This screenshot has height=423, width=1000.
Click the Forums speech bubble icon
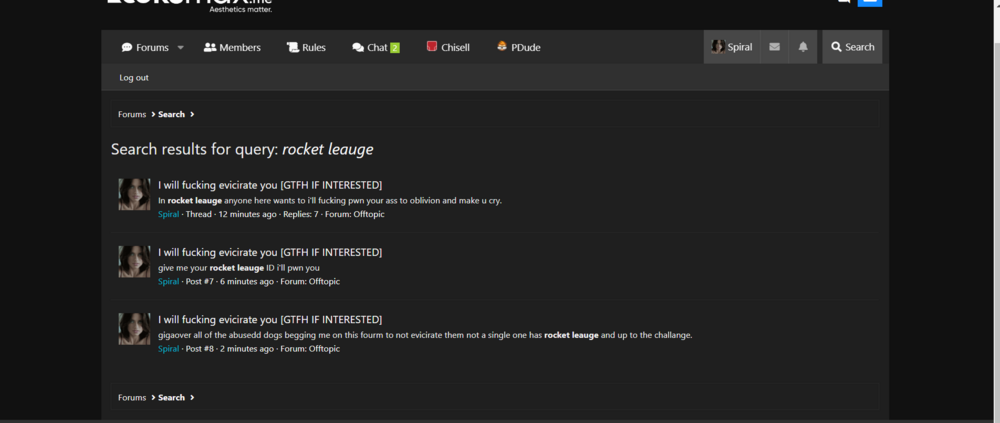point(127,47)
